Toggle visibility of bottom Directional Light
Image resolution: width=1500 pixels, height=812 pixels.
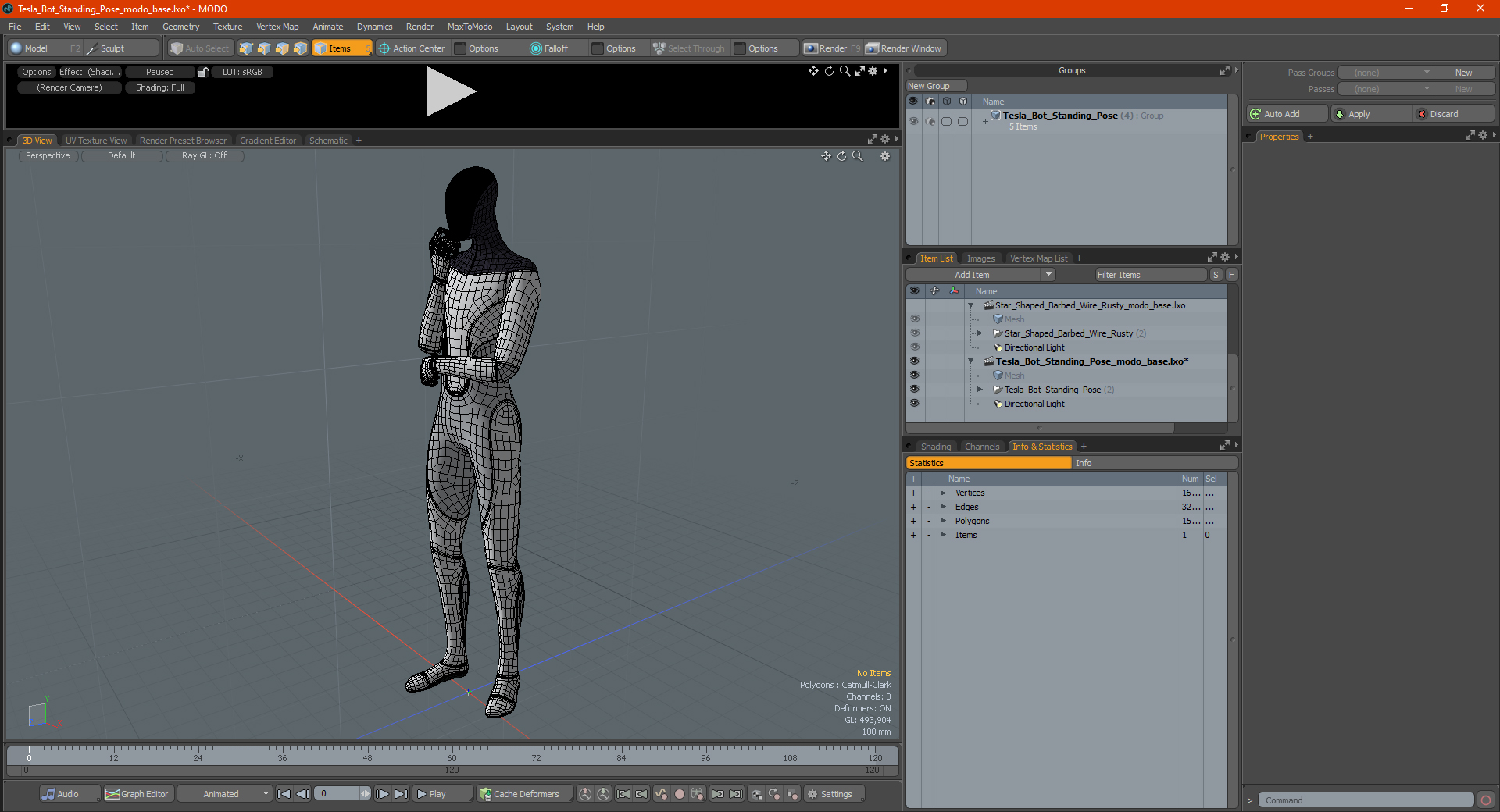(915, 404)
